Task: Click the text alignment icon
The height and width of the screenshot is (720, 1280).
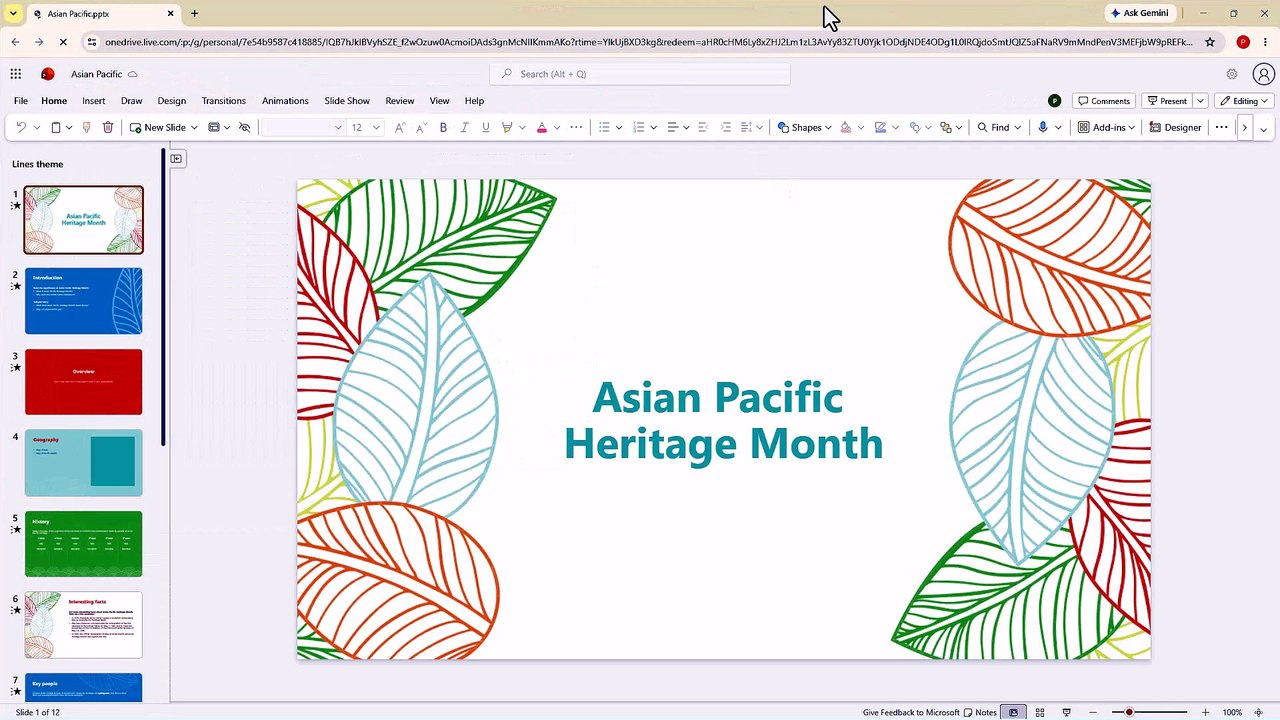Action: coord(673,128)
